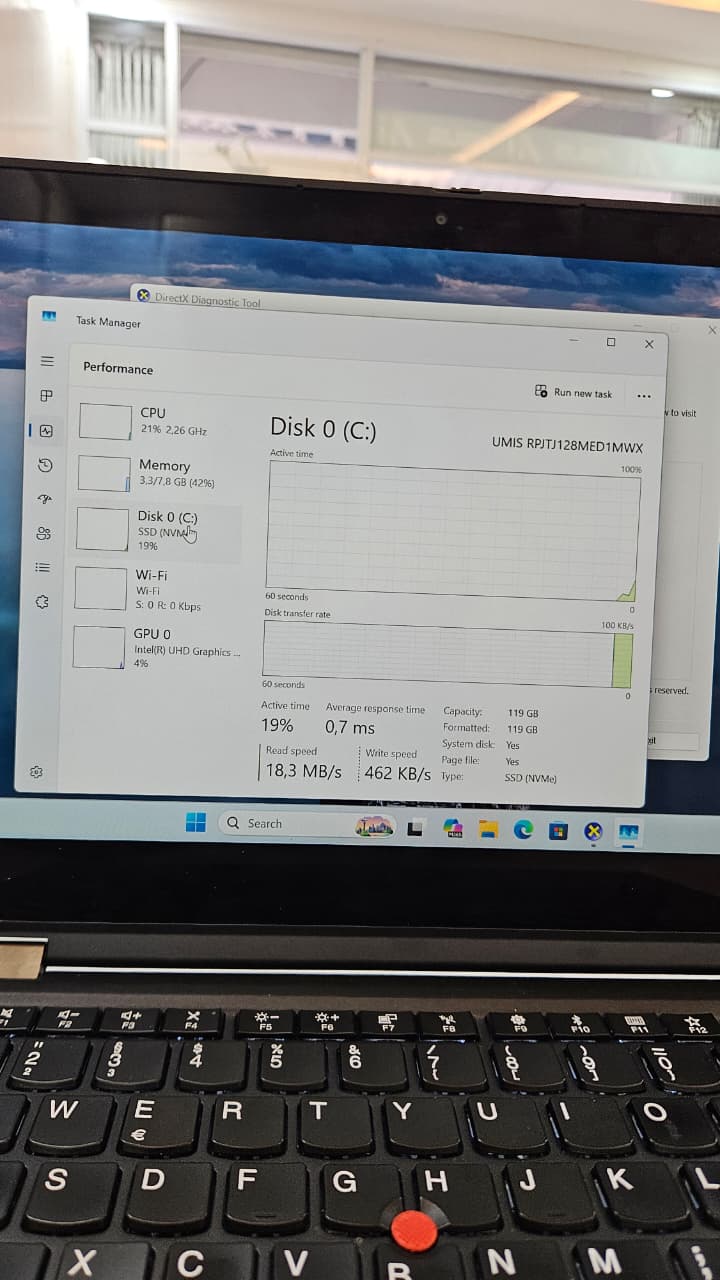The width and height of the screenshot is (720, 1280).
Task: Click the 0,7 ms response time value
Action: (x=350, y=728)
